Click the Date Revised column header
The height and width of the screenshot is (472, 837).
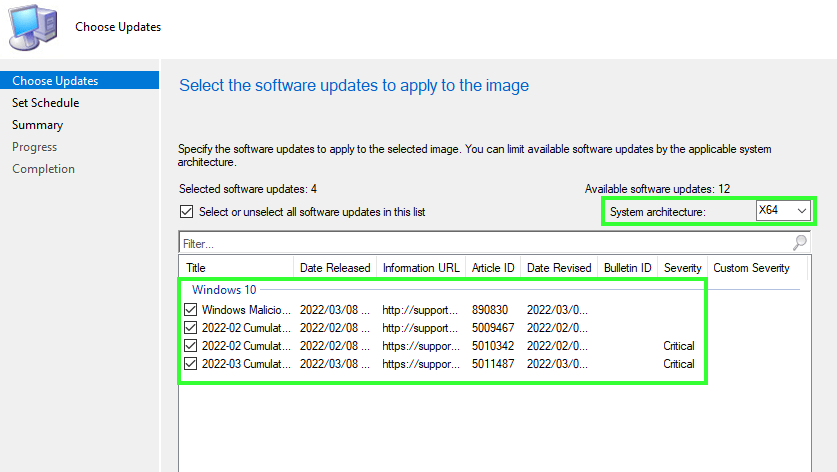click(x=558, y=268)
